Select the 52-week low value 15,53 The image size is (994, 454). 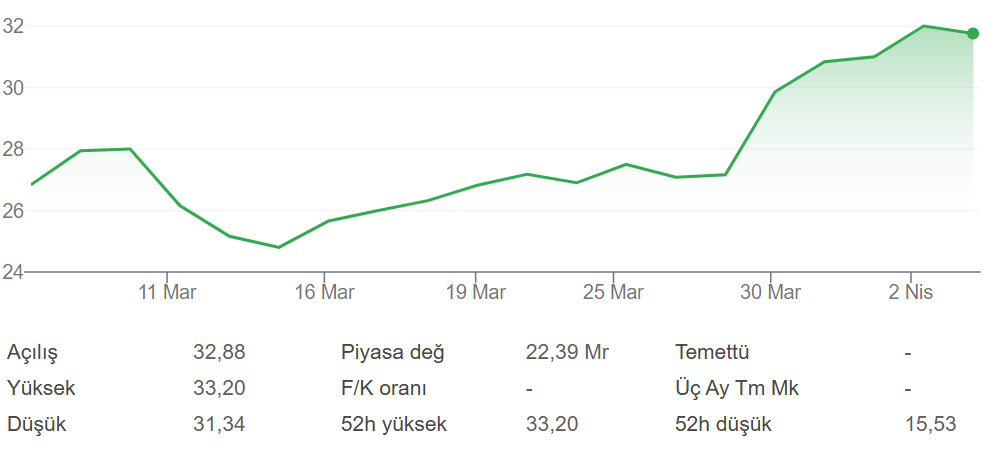click(930, 424)
